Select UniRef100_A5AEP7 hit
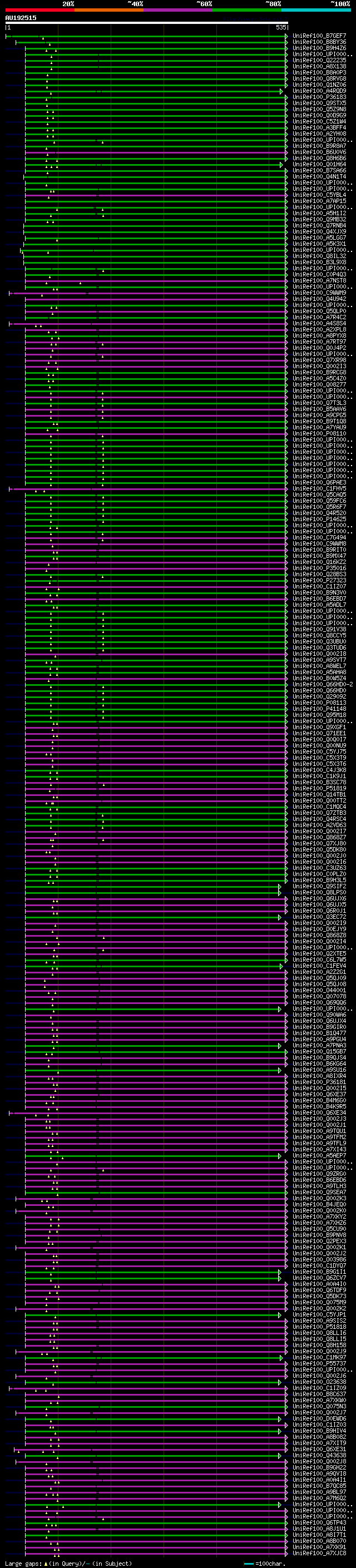356x1568 pixels. pos(319,1155)
